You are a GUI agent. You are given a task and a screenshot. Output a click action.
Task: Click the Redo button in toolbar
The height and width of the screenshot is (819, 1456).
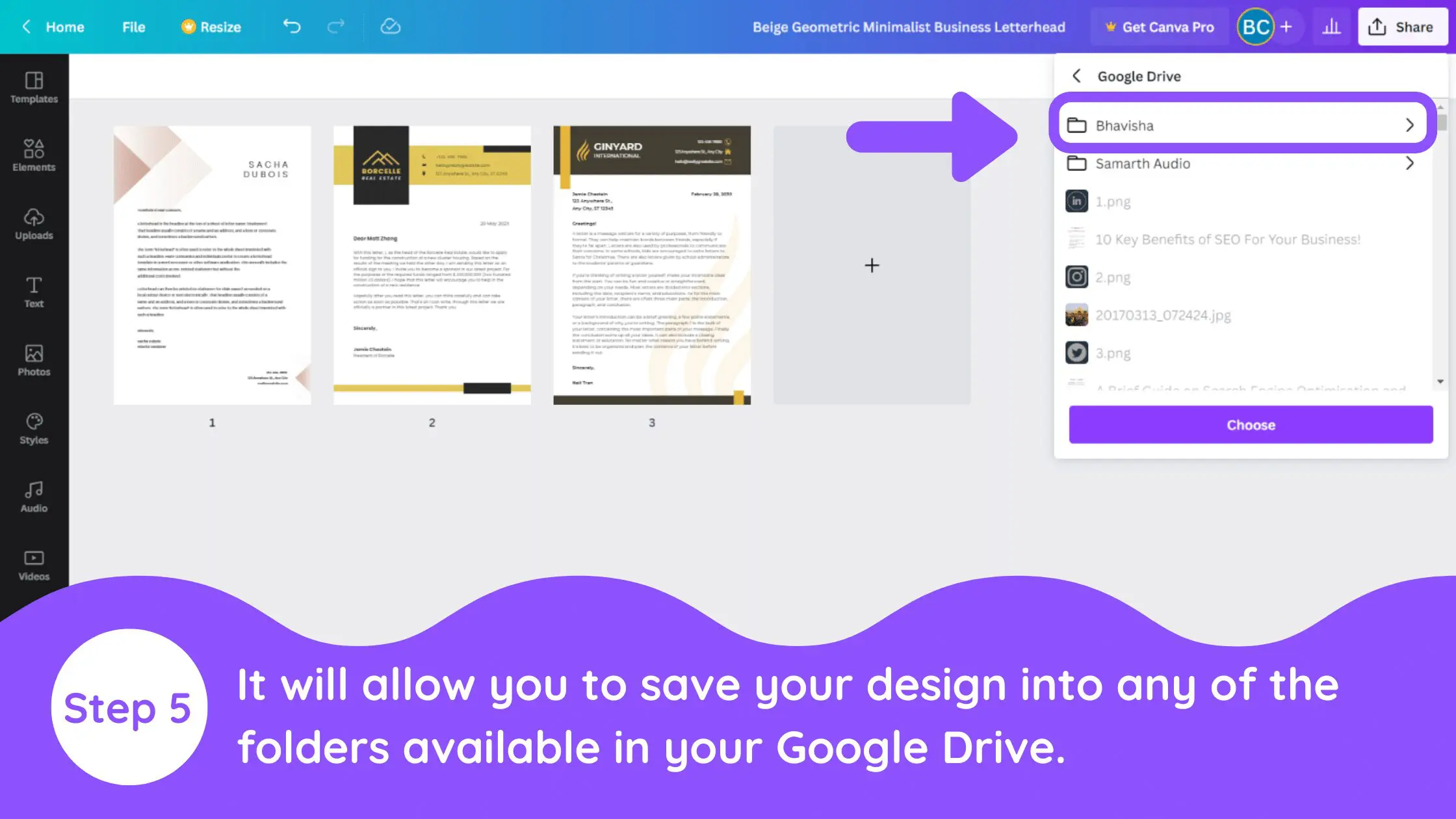click(337, 27)
